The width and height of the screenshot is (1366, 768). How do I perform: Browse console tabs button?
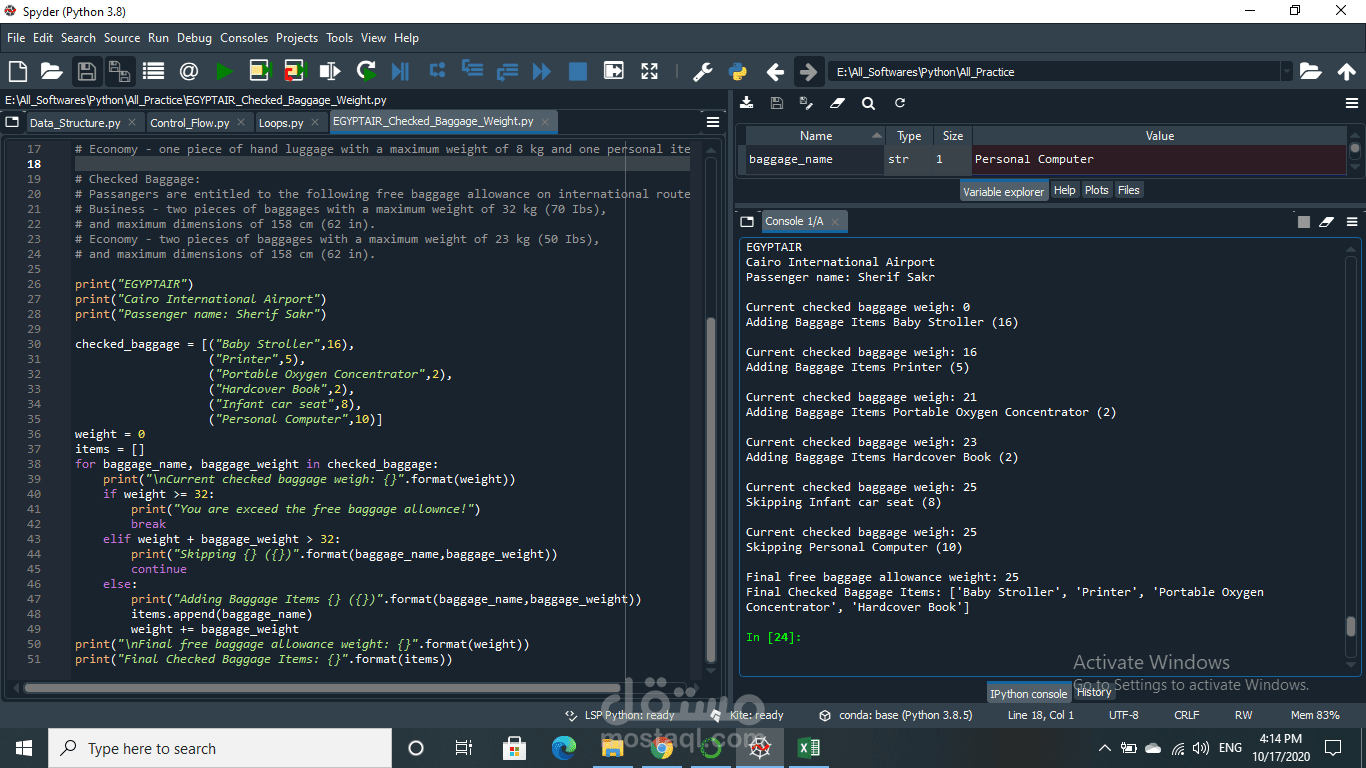coord(747,221)
